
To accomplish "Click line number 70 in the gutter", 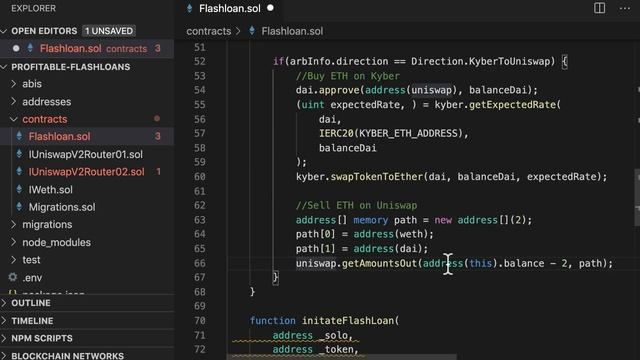I will click(x=200, y=321).
